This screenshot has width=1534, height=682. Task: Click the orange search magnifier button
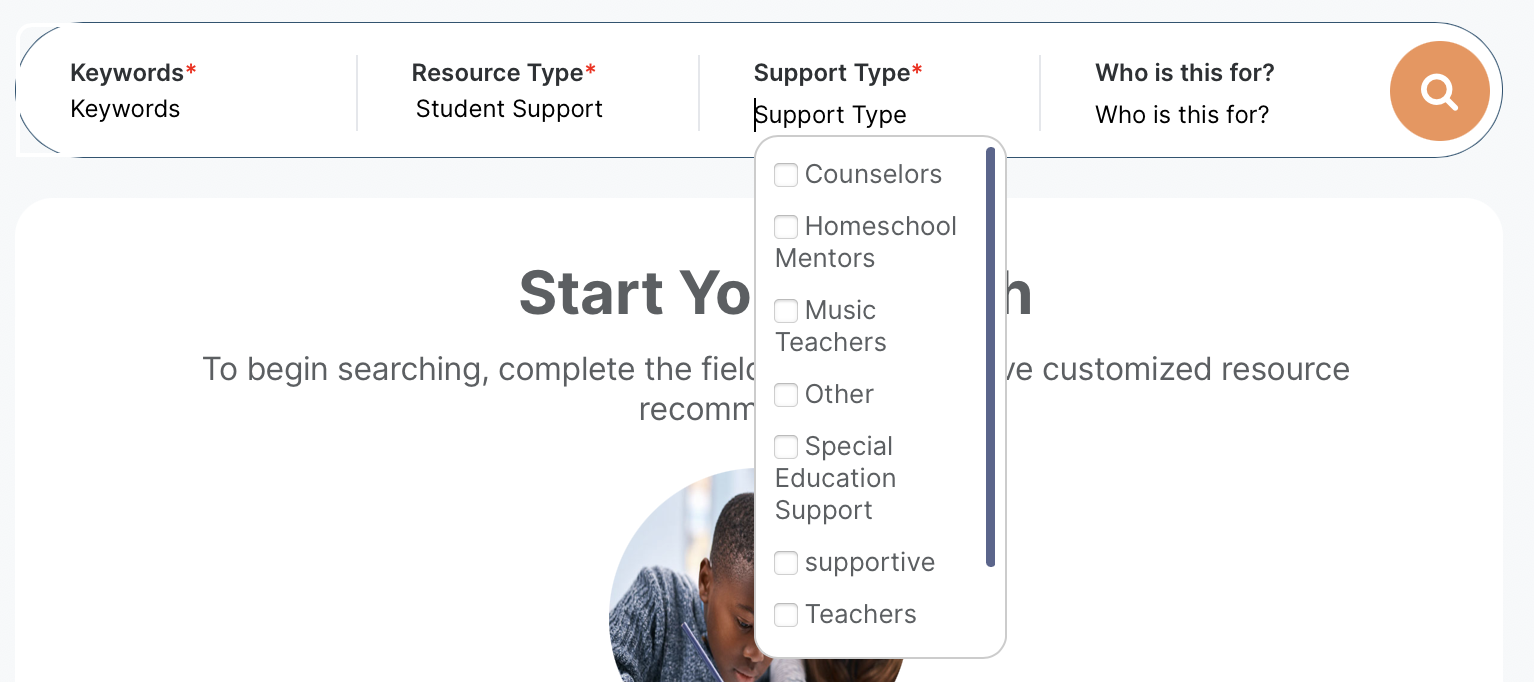tap(1439, 91)
